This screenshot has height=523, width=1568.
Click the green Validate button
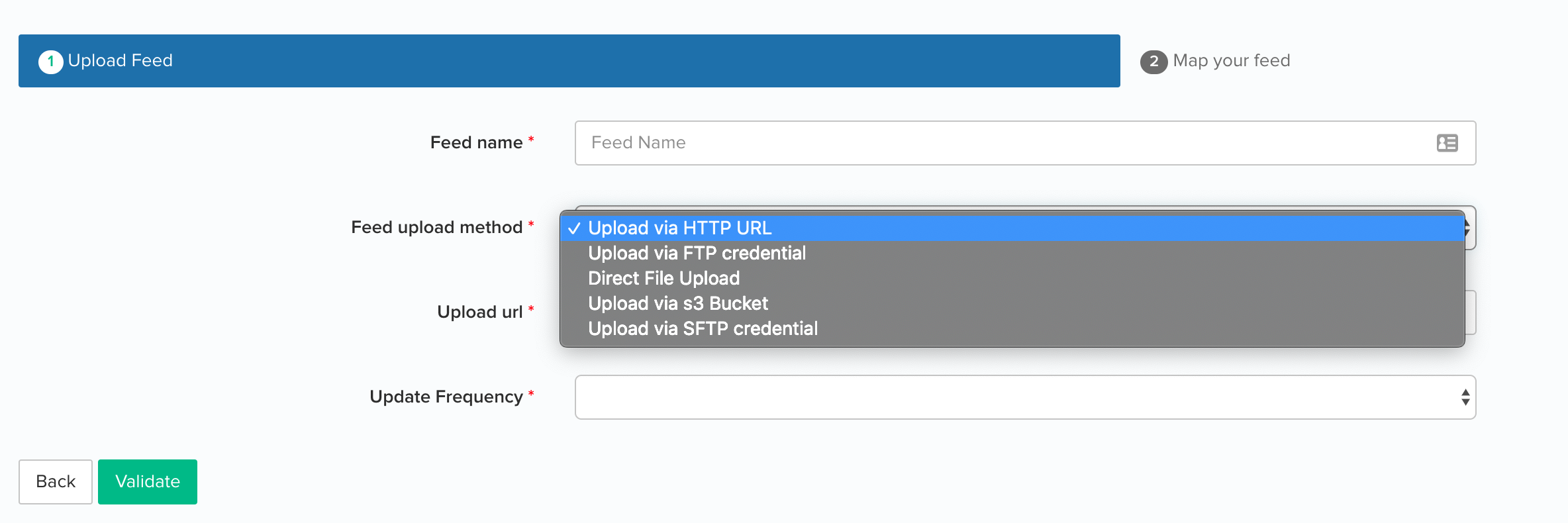148,482
